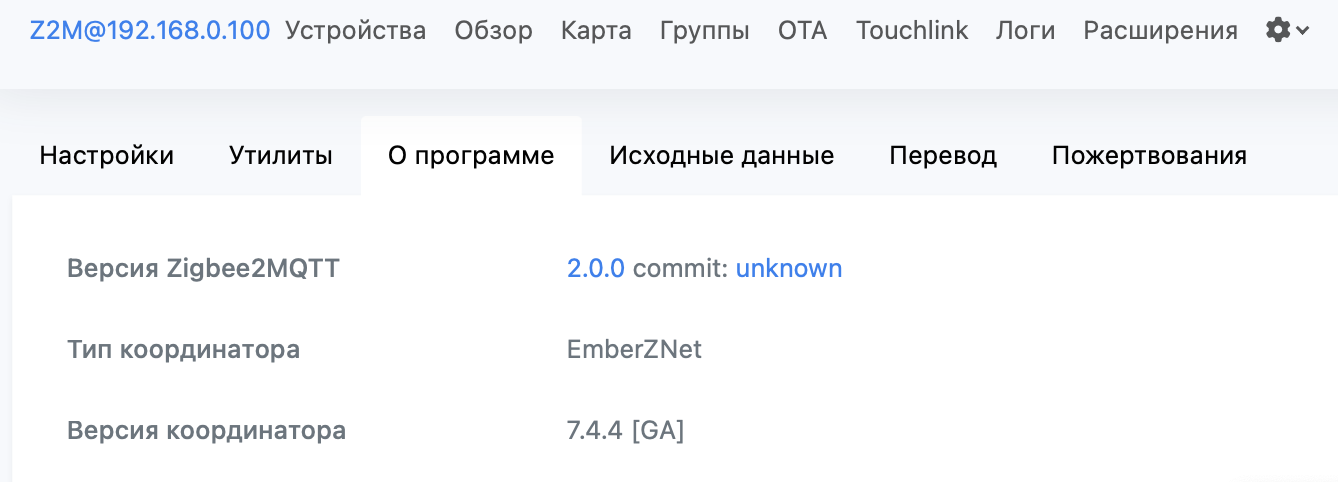Open the settings gear icon menu
The width and height of the screenshot is (1338, 482).
[x=1277, y=31]
